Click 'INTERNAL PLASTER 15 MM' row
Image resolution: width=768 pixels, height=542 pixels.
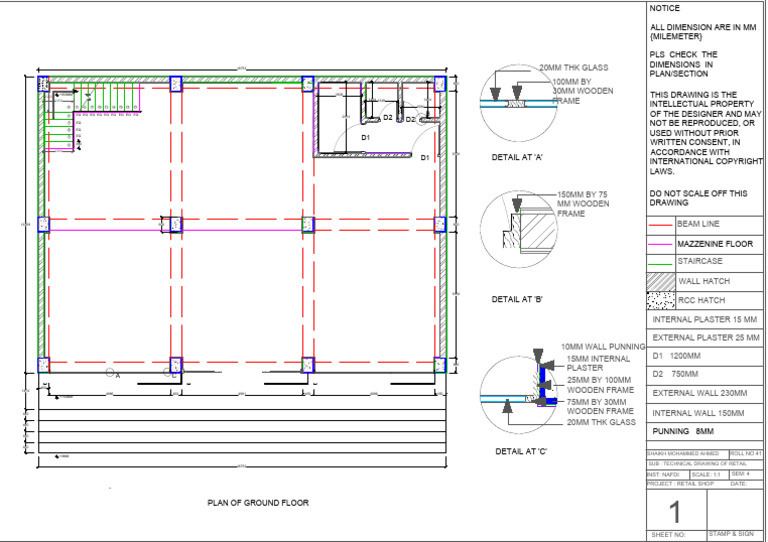704,319
